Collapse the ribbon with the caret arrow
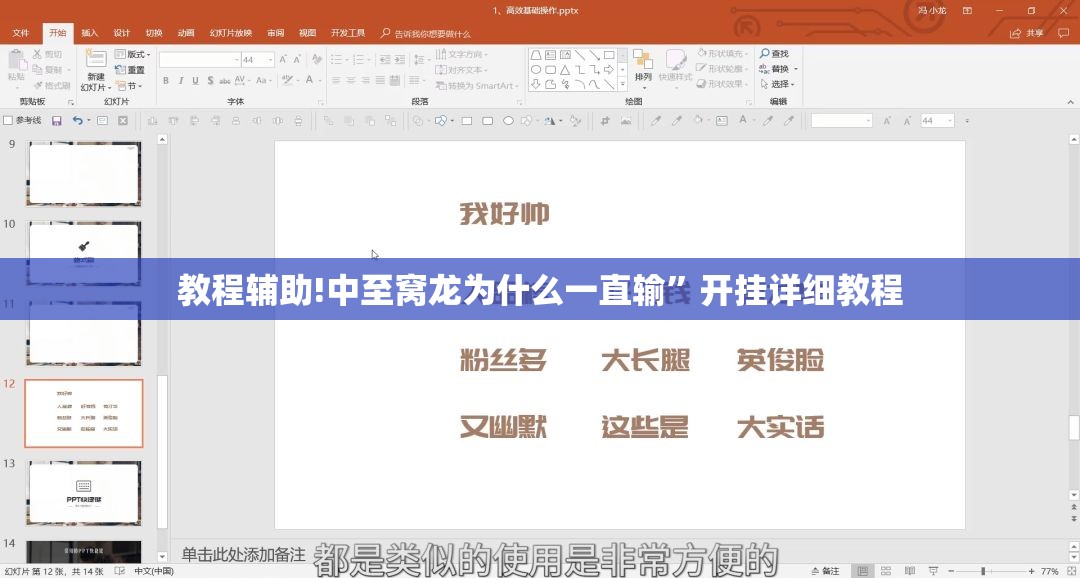Image resolution: width=1080 pixels, height=578 pixels. point(1070,102)
